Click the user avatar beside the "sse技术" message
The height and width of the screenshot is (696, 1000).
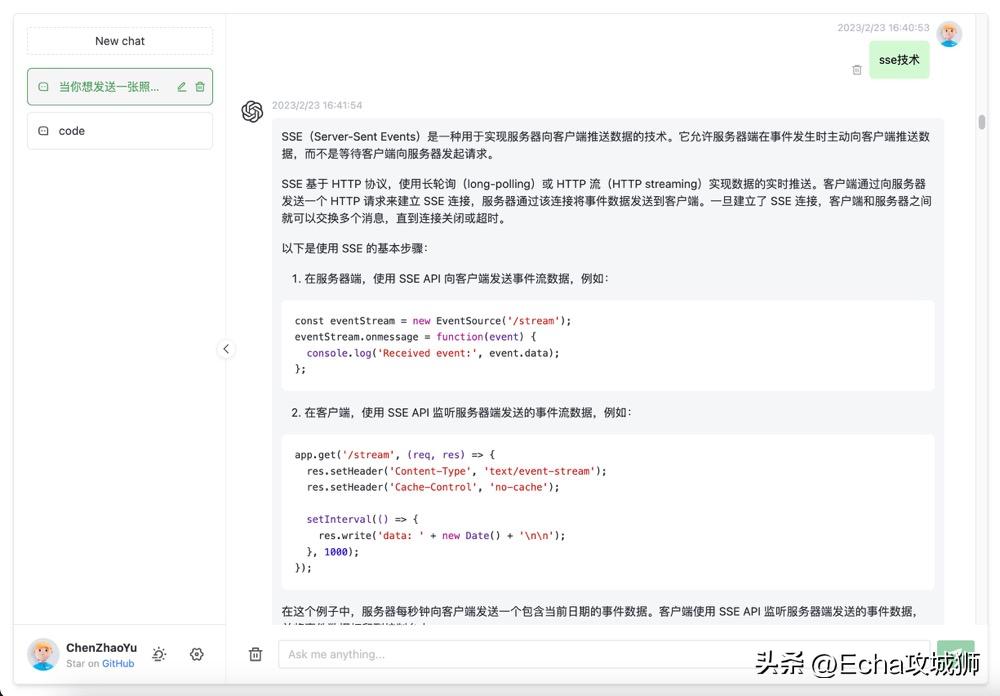point(949,33)
